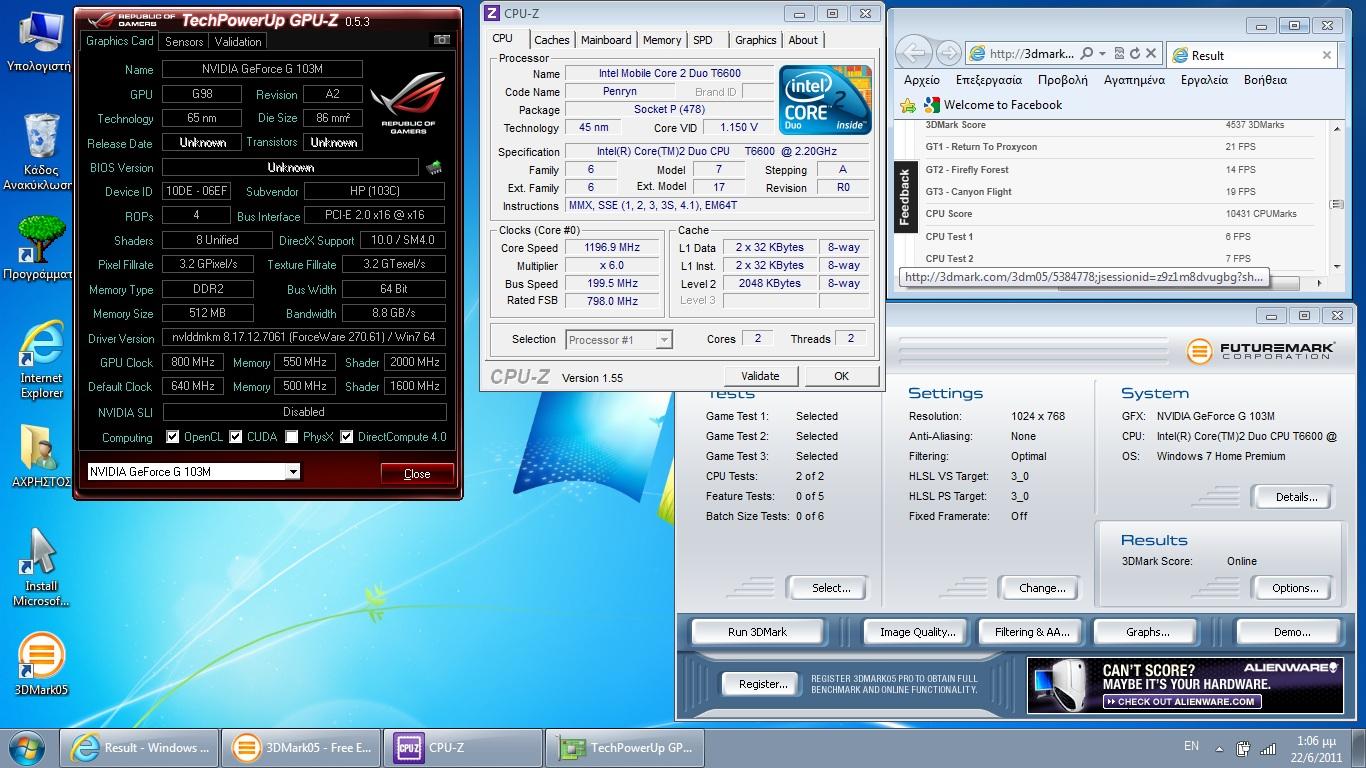Click GPU-Z screenshot camera icon

point(441,40)
